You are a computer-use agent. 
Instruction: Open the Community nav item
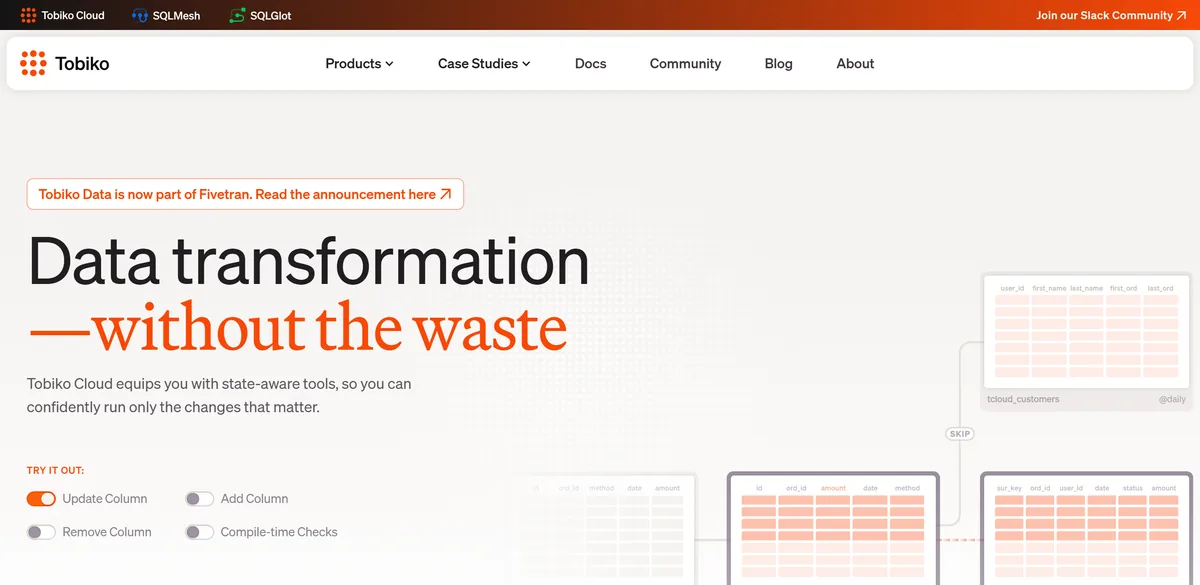[x=685, y=63]
